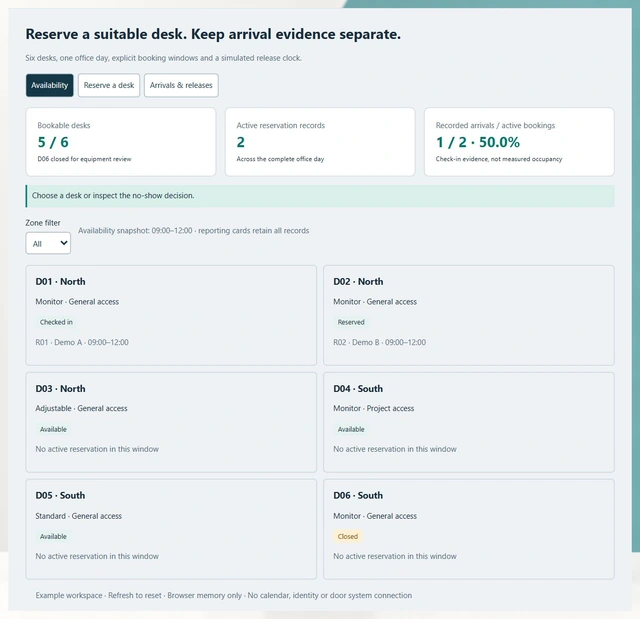Screen dimensions: 640x619
Task: Click the Closed badge on D06
Action: coord(348,536)
